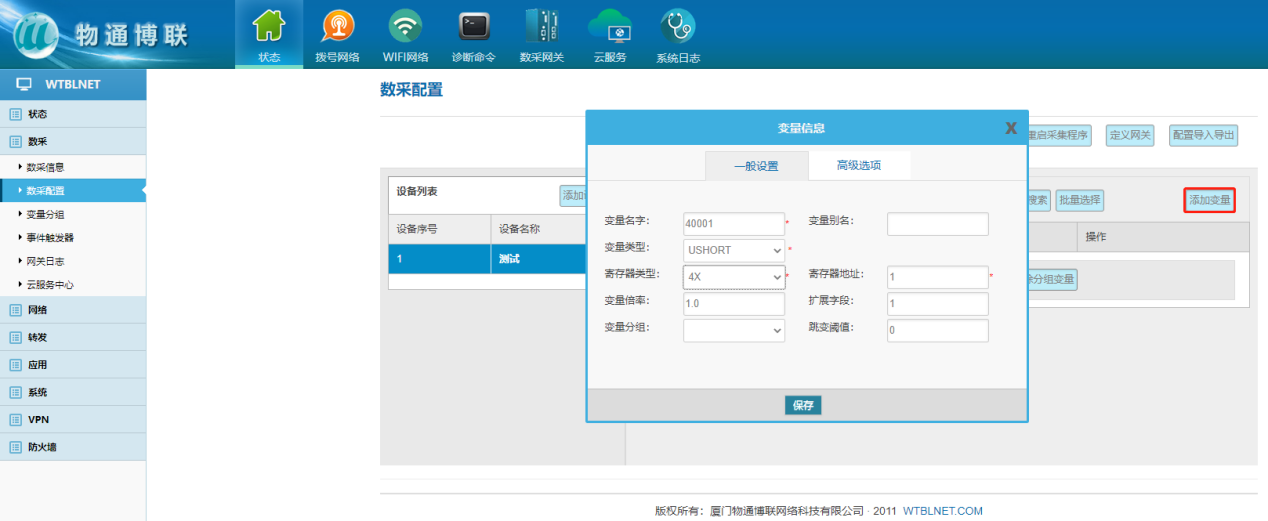1268x521 pixels.
Task: Expand the 网络 sidebar section
Action: coord(38,310)
